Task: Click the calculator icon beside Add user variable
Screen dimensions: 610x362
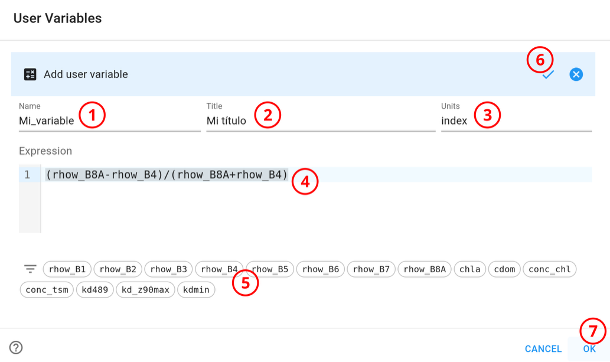Action: (30, 74)
